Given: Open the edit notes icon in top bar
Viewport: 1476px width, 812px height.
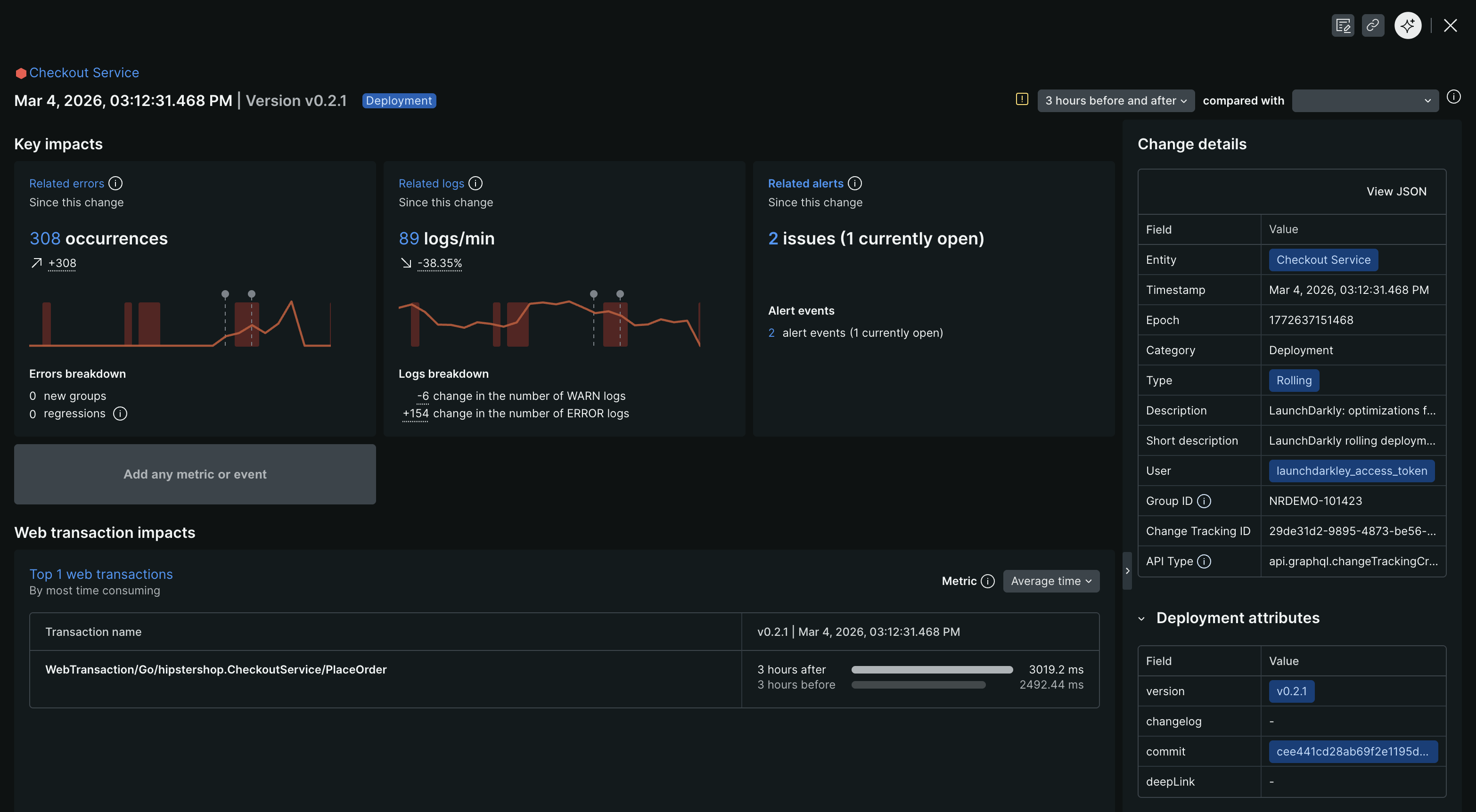Looking at the screenshot, I should pos(1343,26).
